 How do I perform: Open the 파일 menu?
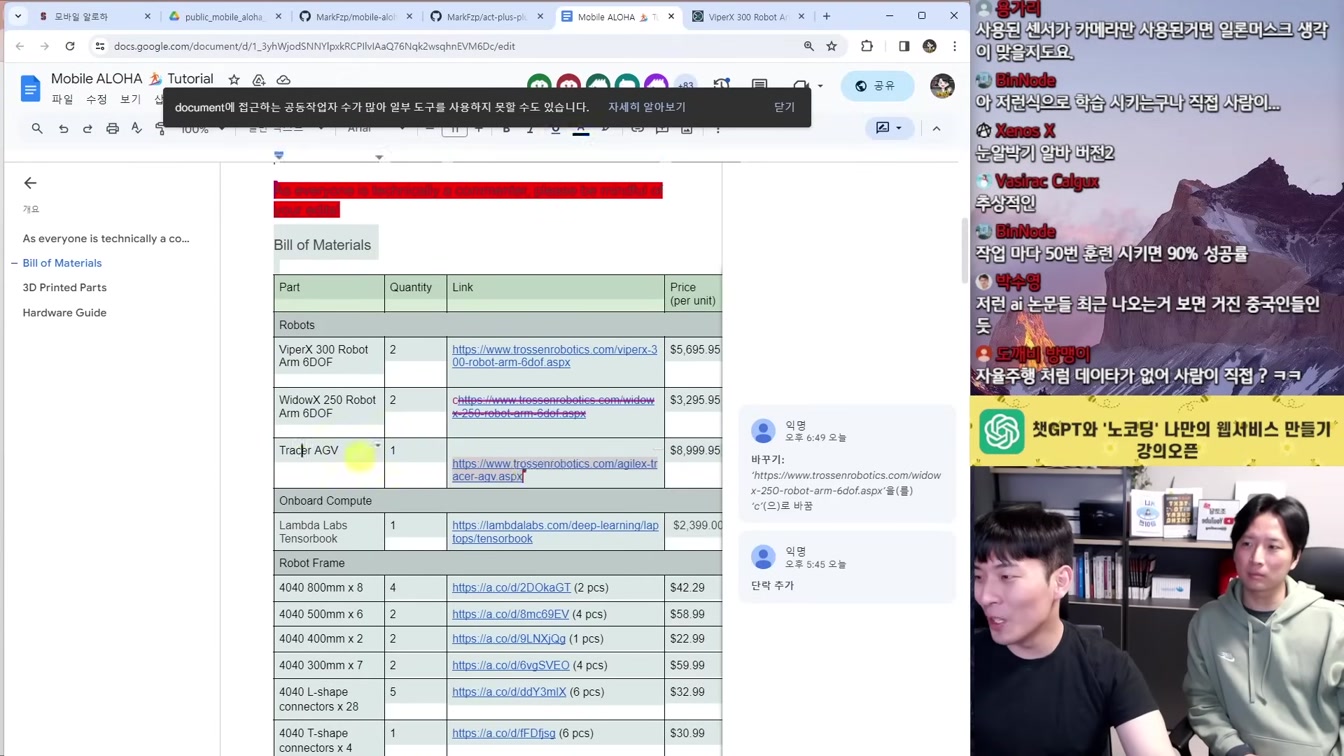(62, 99)
